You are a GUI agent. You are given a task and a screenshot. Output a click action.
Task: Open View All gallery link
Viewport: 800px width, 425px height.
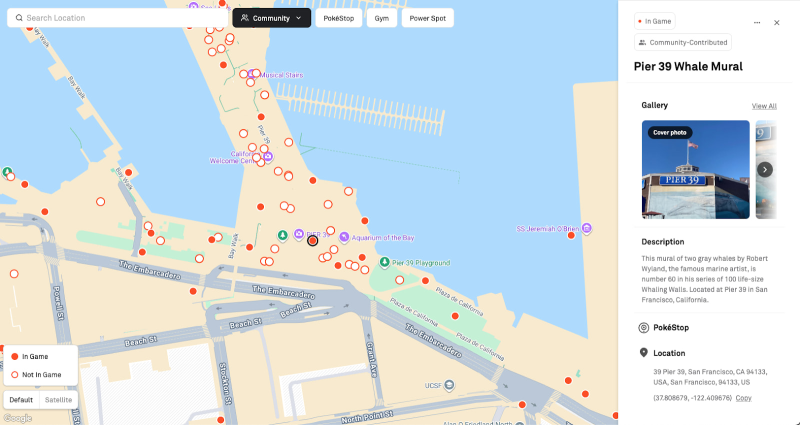(x=764, y=105)
